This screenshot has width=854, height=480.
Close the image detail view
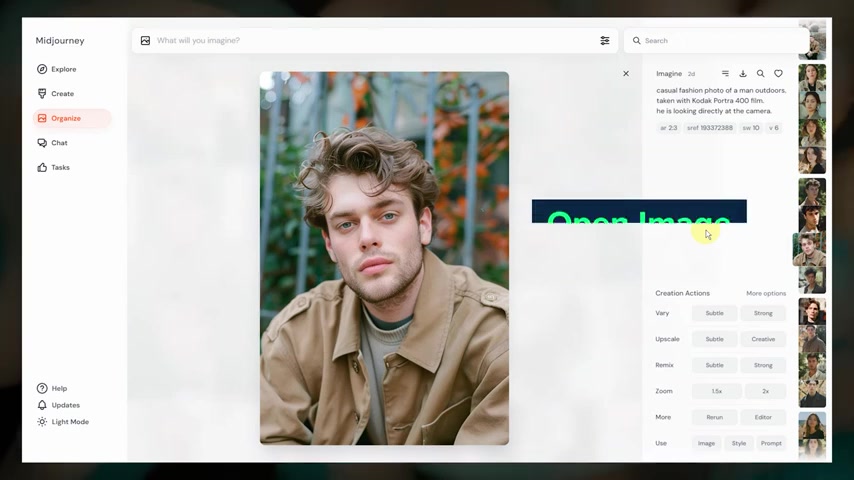tap(626, 74)
